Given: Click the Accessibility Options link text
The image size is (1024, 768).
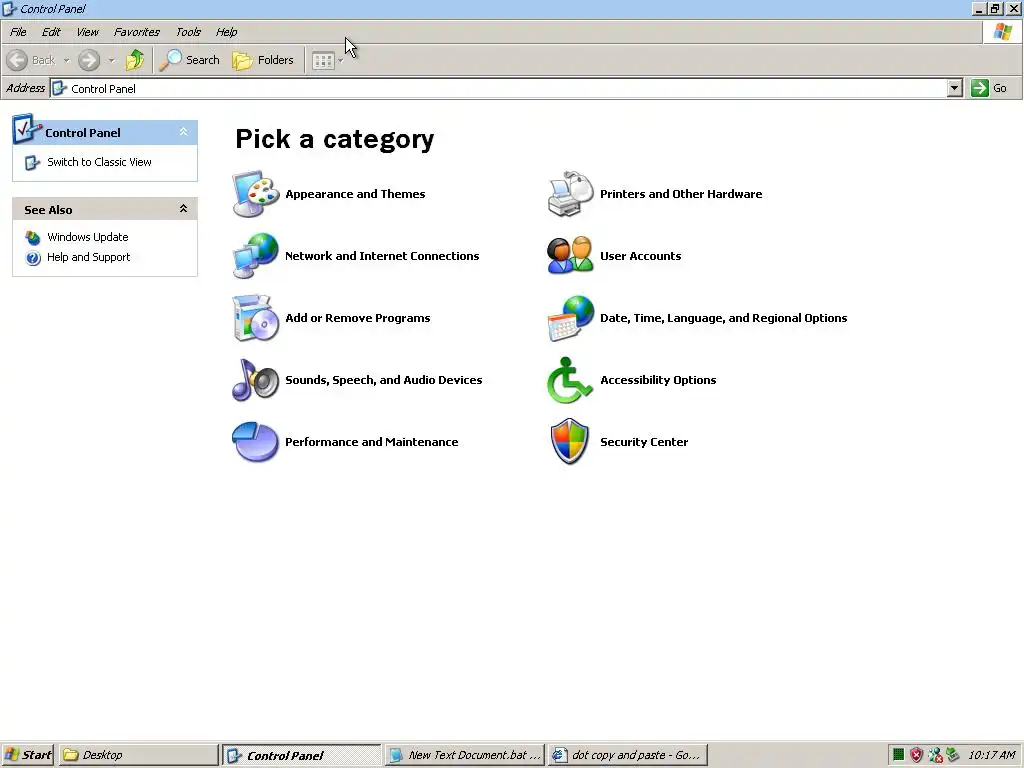Looking at the screenshot, I should click(x=658, y=380).
